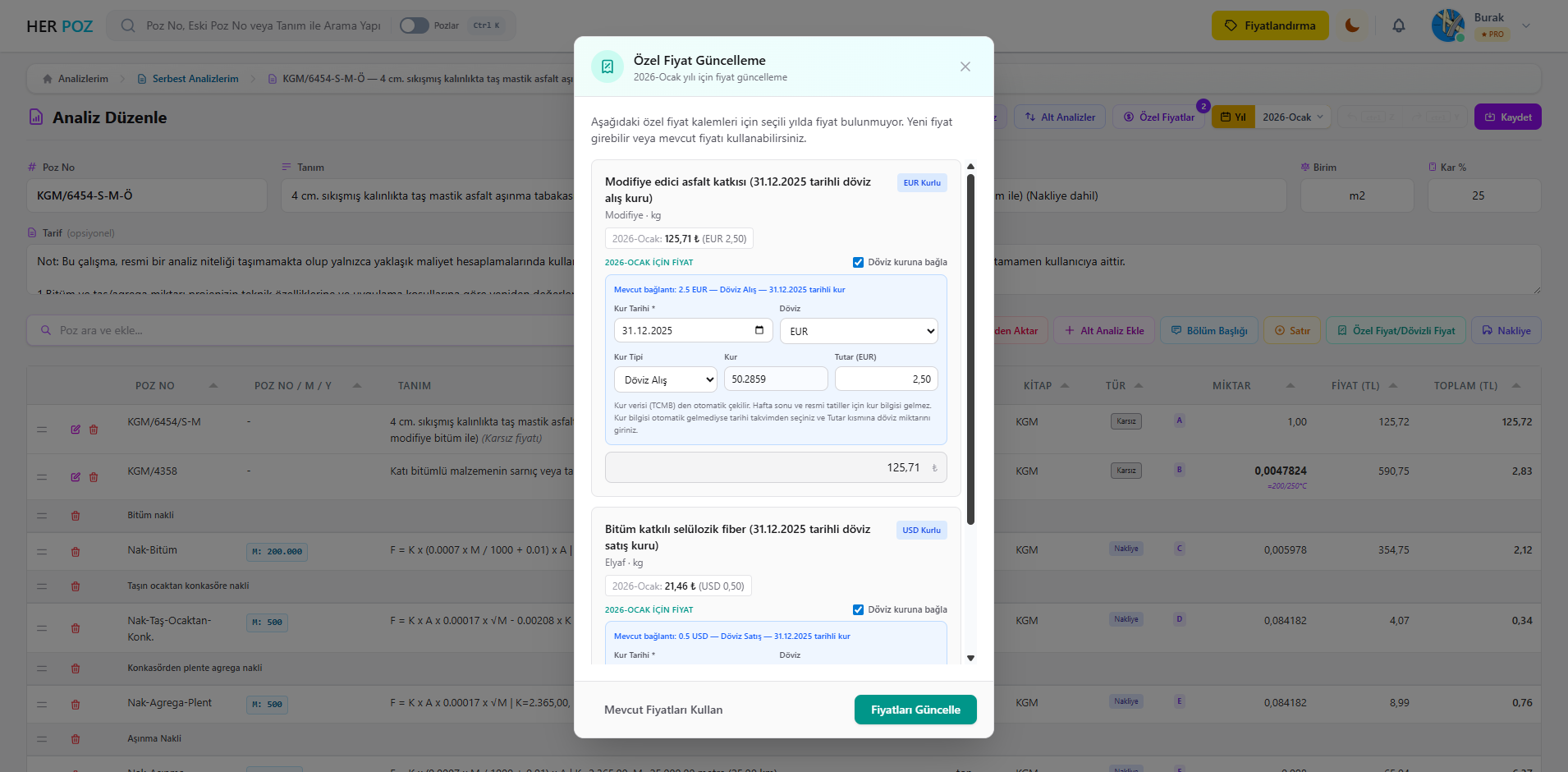Toggle the Pozlar search switch
The image size is (1568, 772).
pyautogui.click(x=414, y=25)
